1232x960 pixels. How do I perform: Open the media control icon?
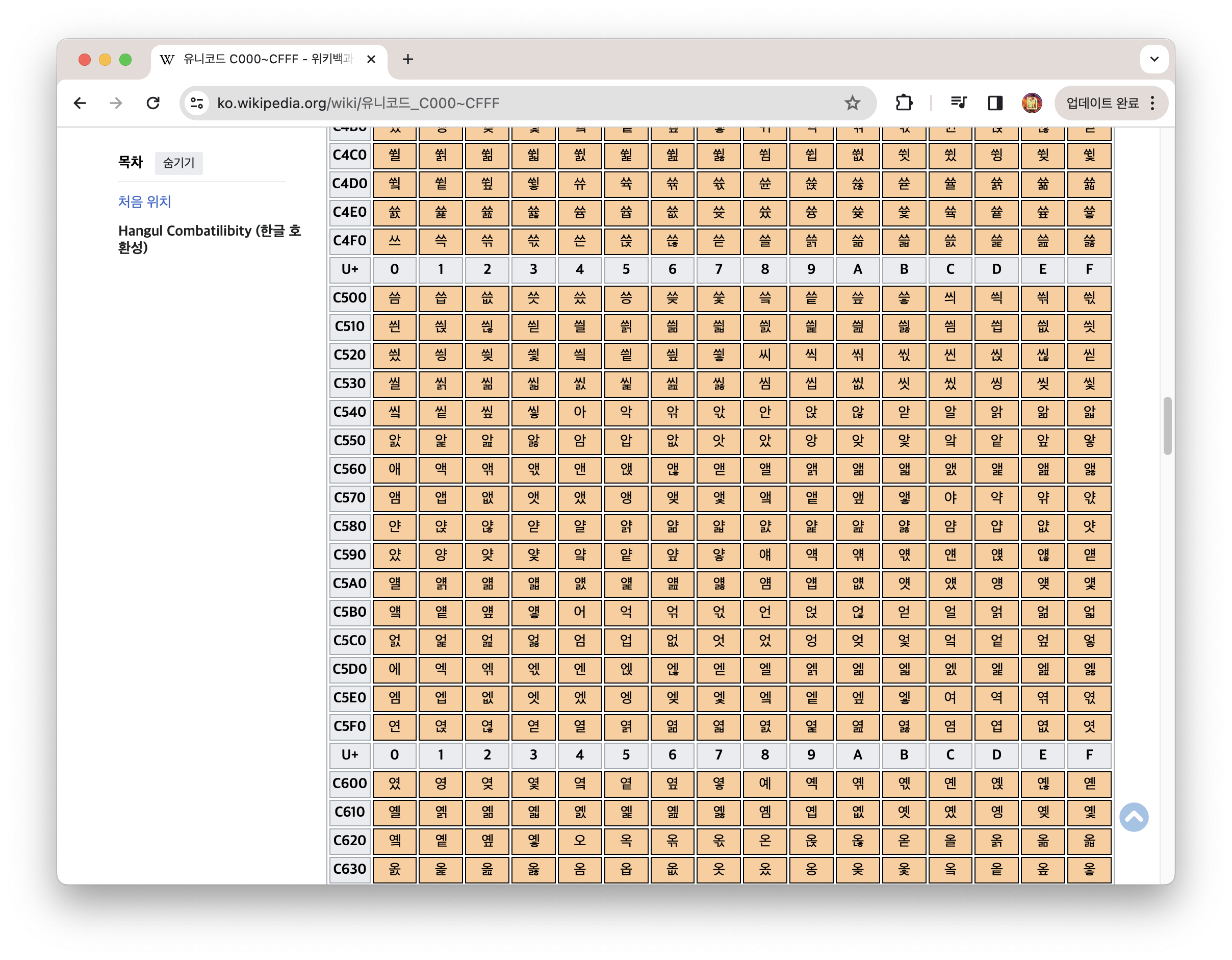pos(958,103)
